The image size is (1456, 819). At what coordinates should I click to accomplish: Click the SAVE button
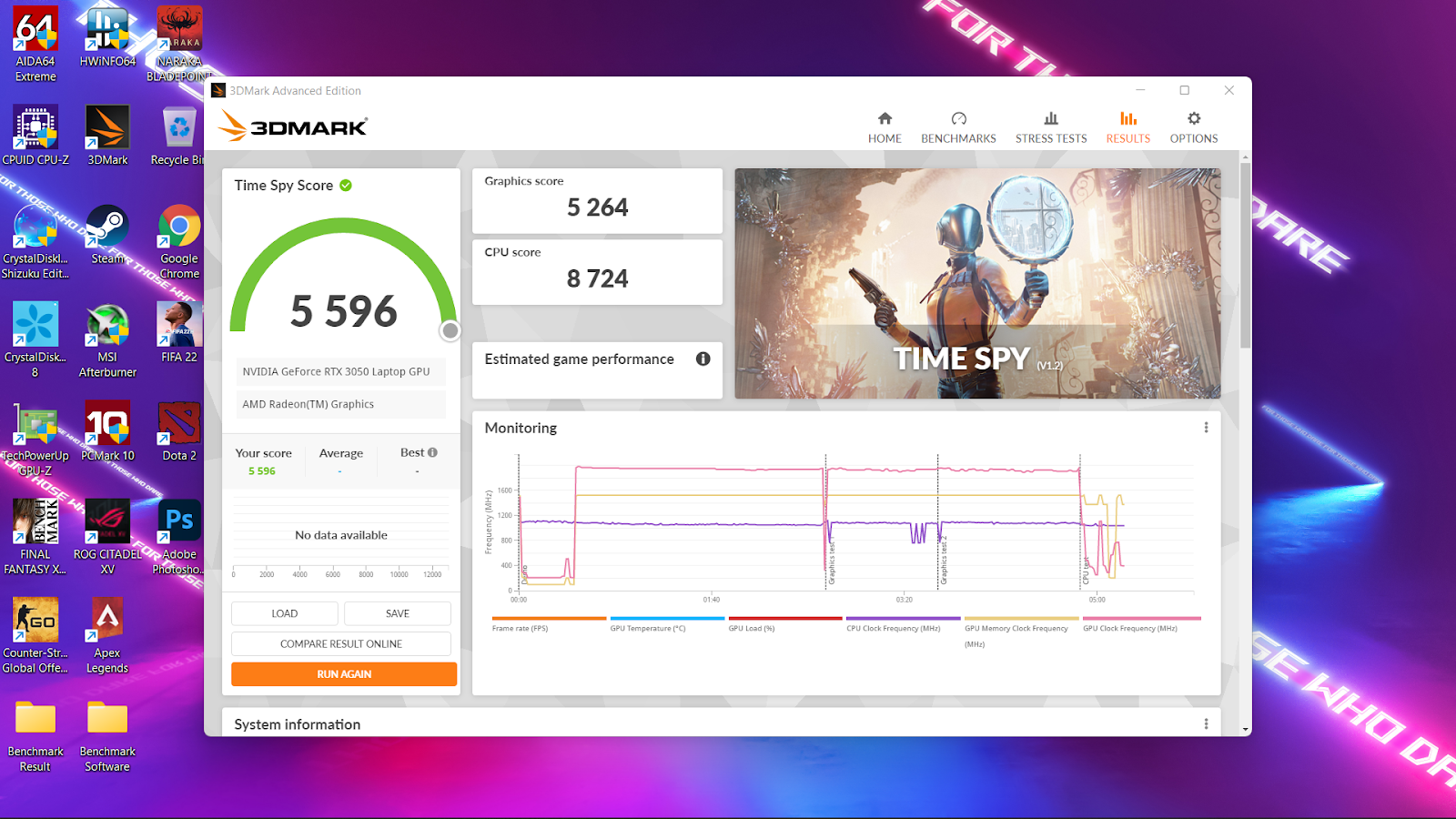click(x=398, y=613)
